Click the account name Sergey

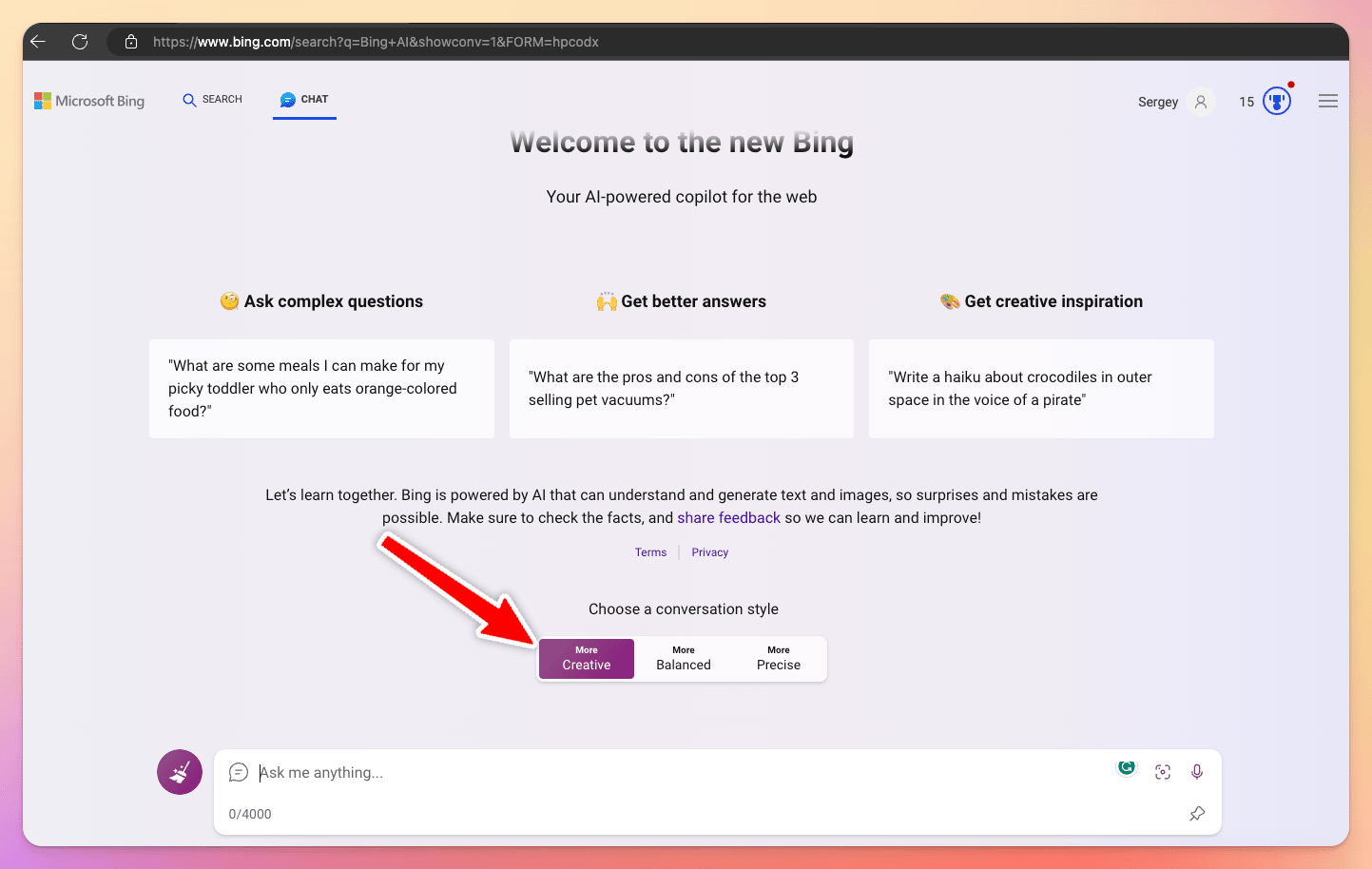coord(1158,102)
